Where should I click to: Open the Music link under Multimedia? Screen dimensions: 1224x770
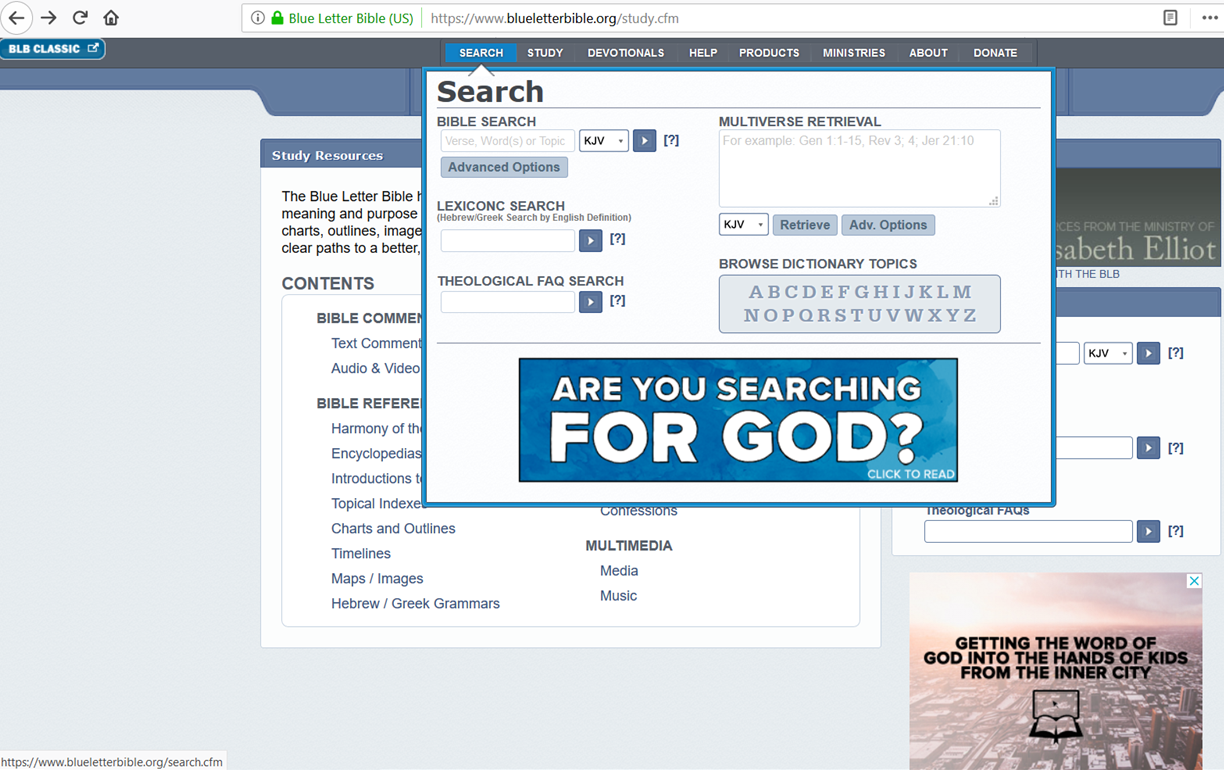[618, 596]
